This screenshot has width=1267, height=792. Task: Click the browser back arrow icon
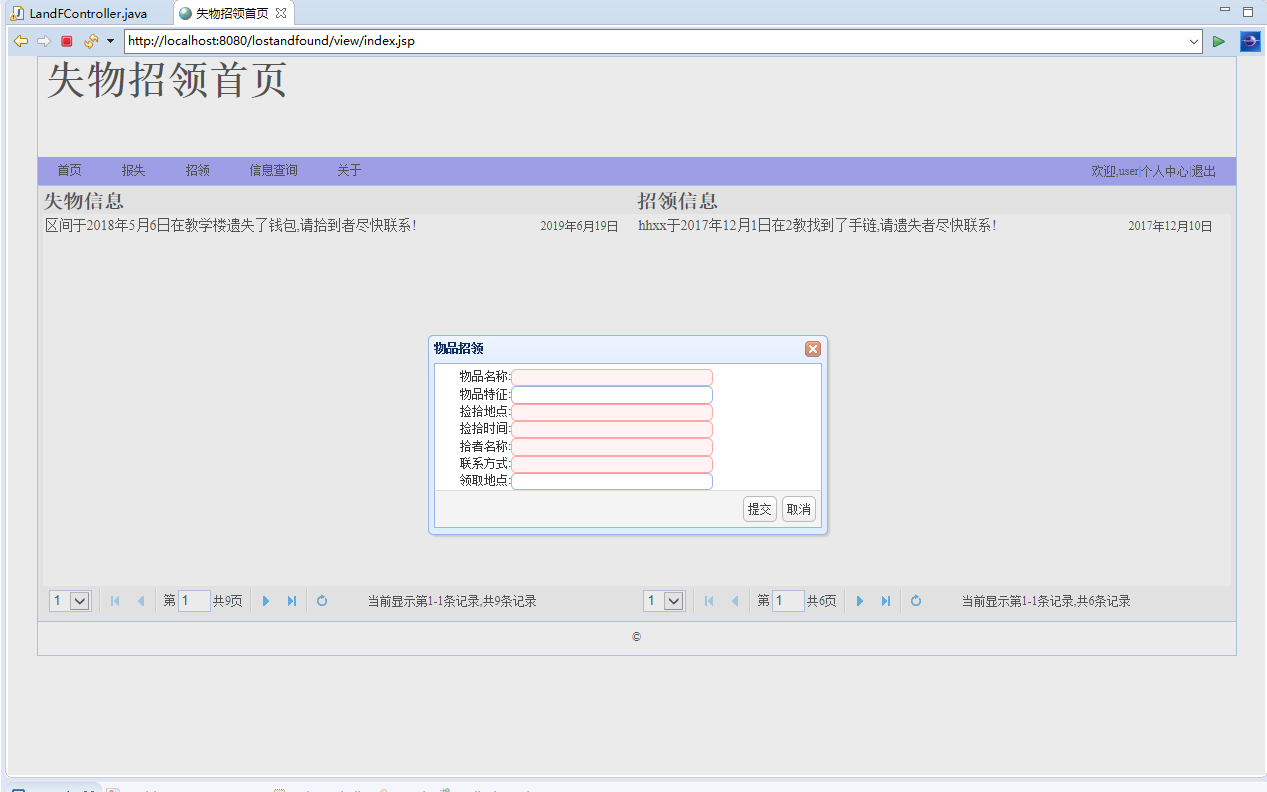pyautogui.click(x=20, y=41)
